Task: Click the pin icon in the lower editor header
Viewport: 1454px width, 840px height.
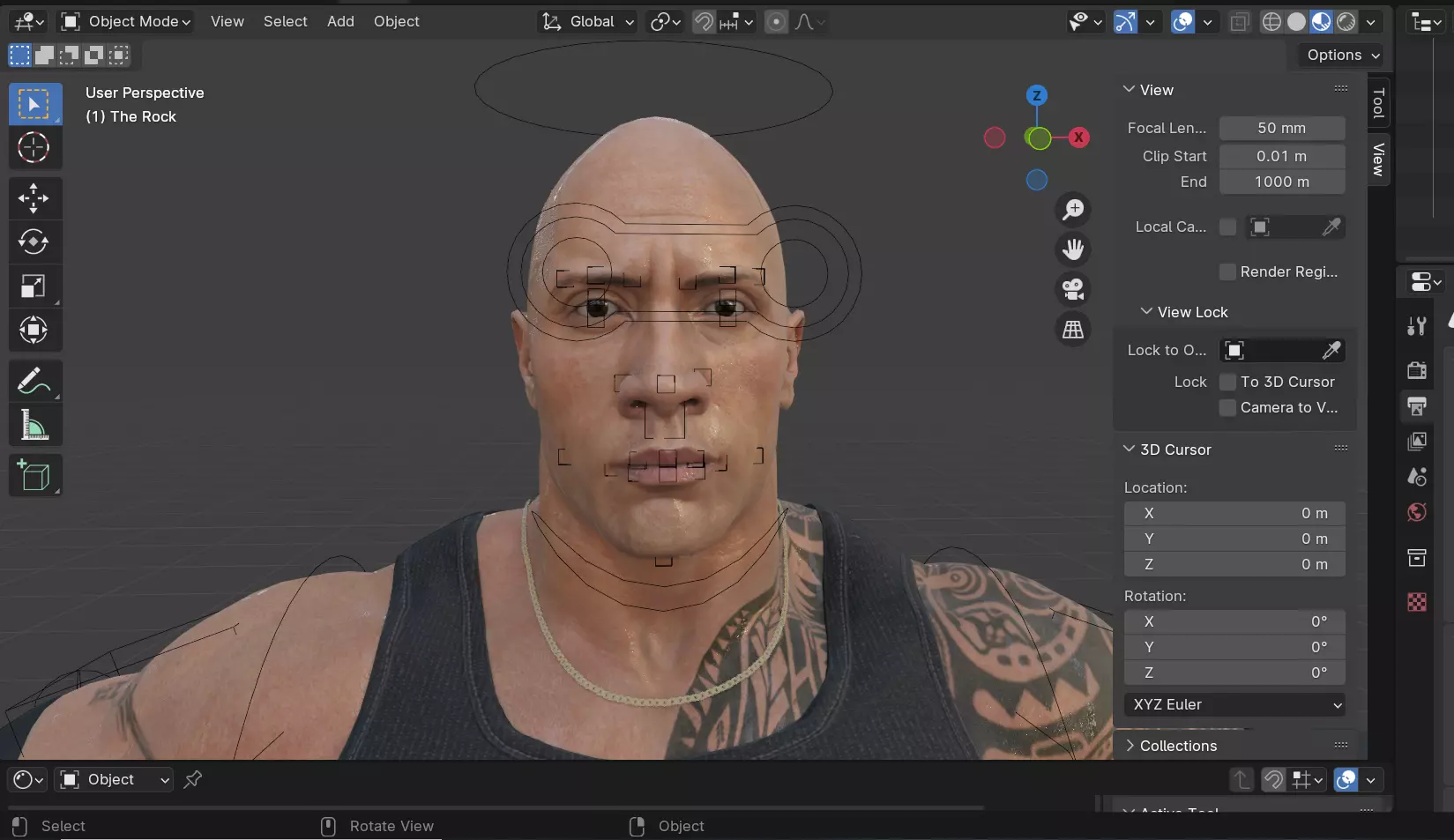Action: tap(192, 779)
